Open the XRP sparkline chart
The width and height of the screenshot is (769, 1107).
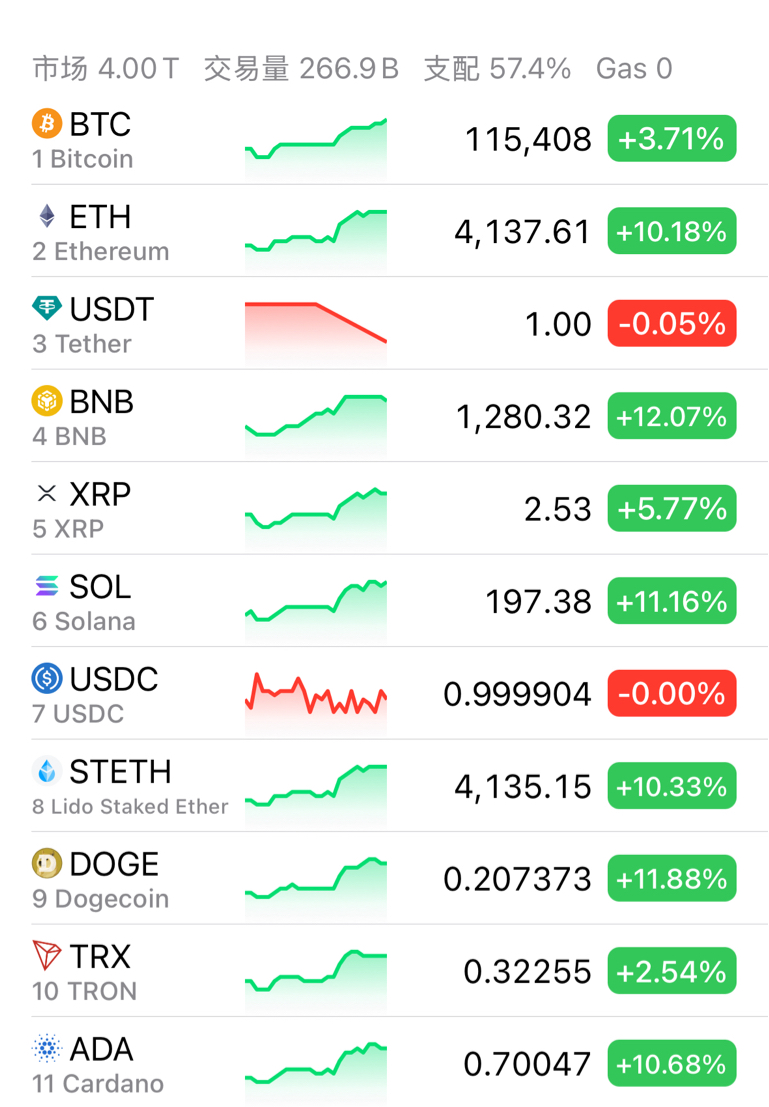[x=316, y=509]
